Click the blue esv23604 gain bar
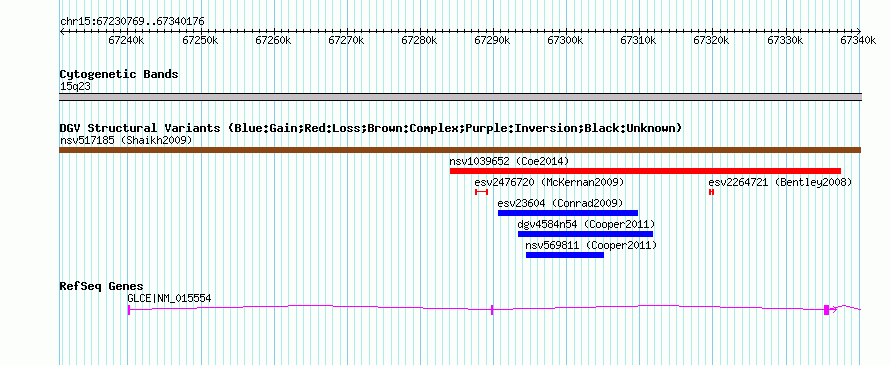 click(568, 213)
